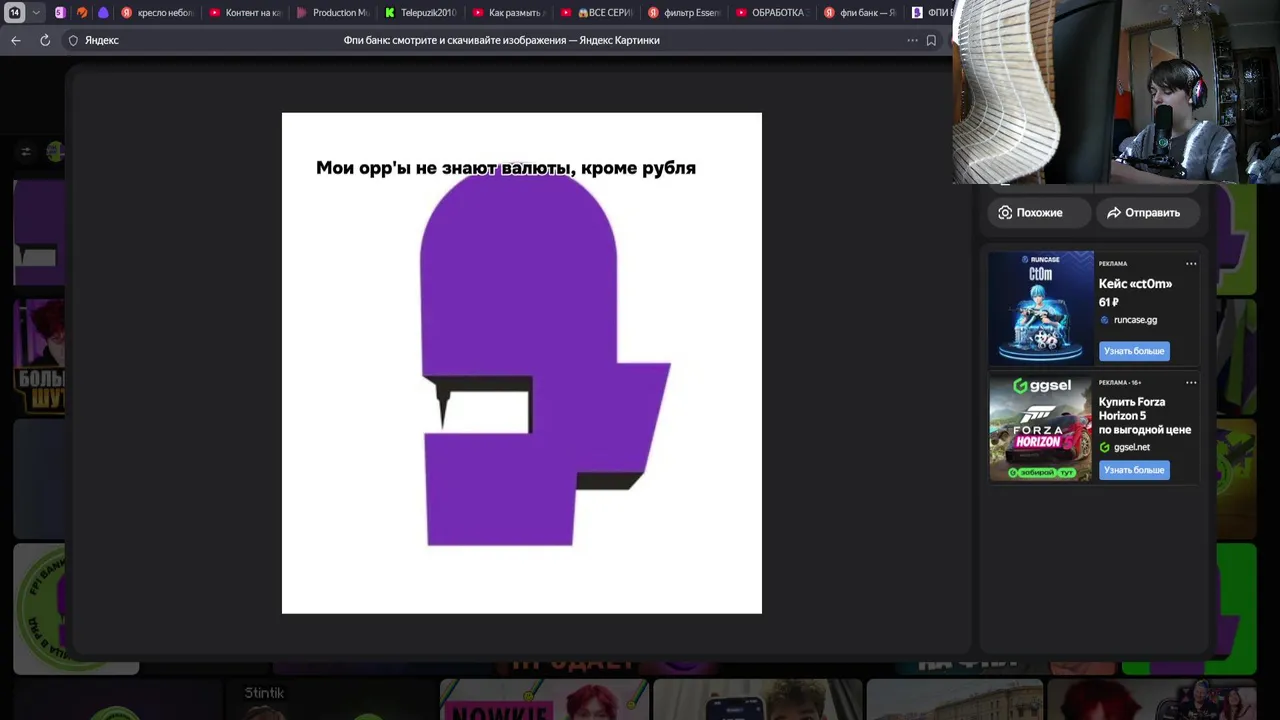
Task: Click the 'Яндекс' site name in address bar
Action: point(101,40)
